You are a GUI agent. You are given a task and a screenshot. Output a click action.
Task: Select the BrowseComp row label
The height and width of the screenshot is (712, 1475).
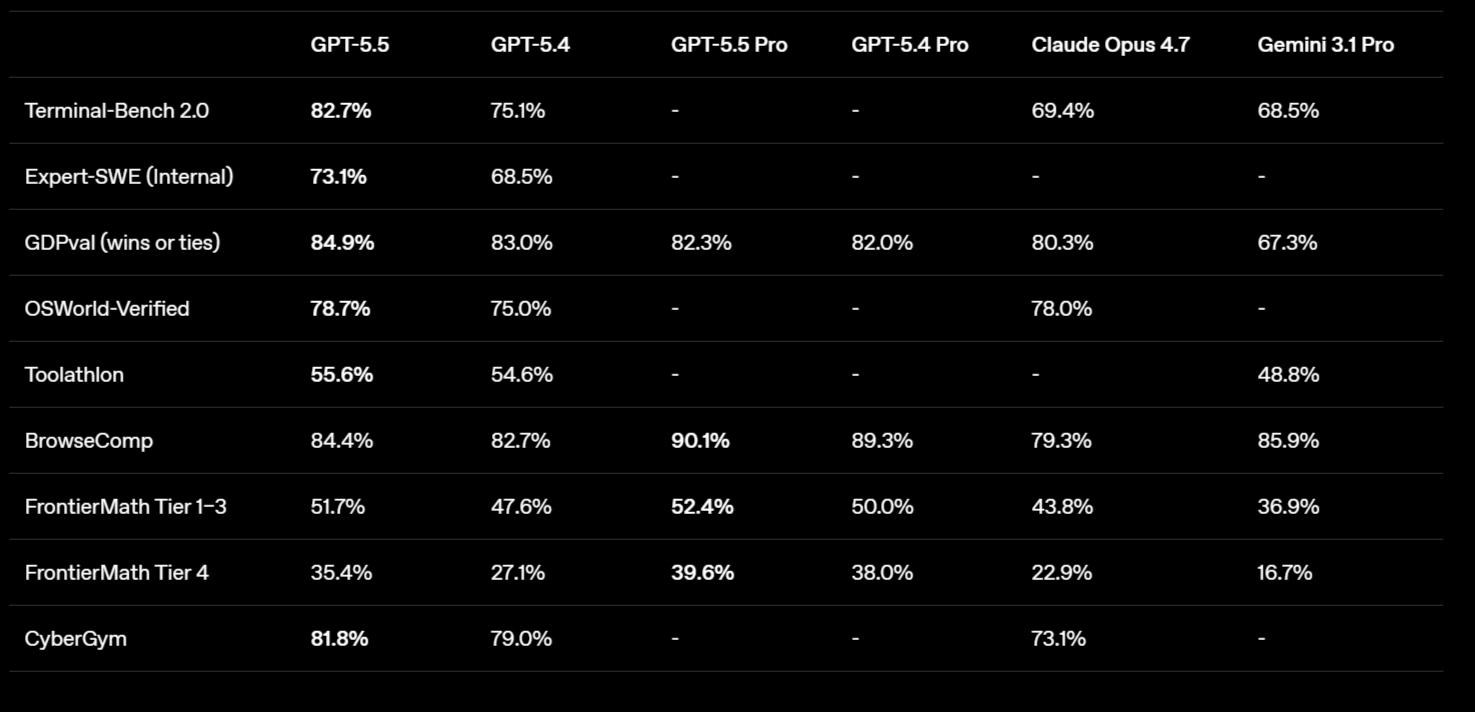coord(89,441)
